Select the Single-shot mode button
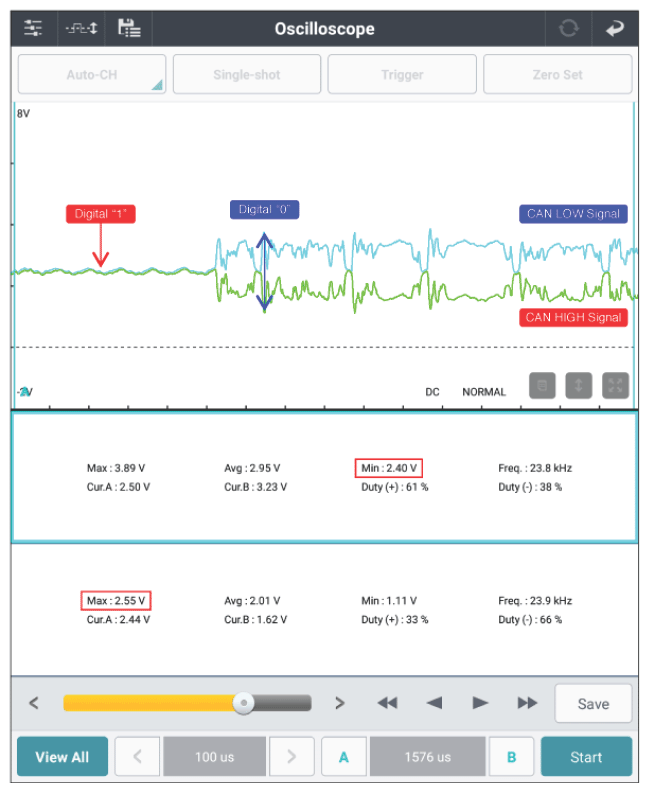The image size is (649, 792). [x=247, y=75]
